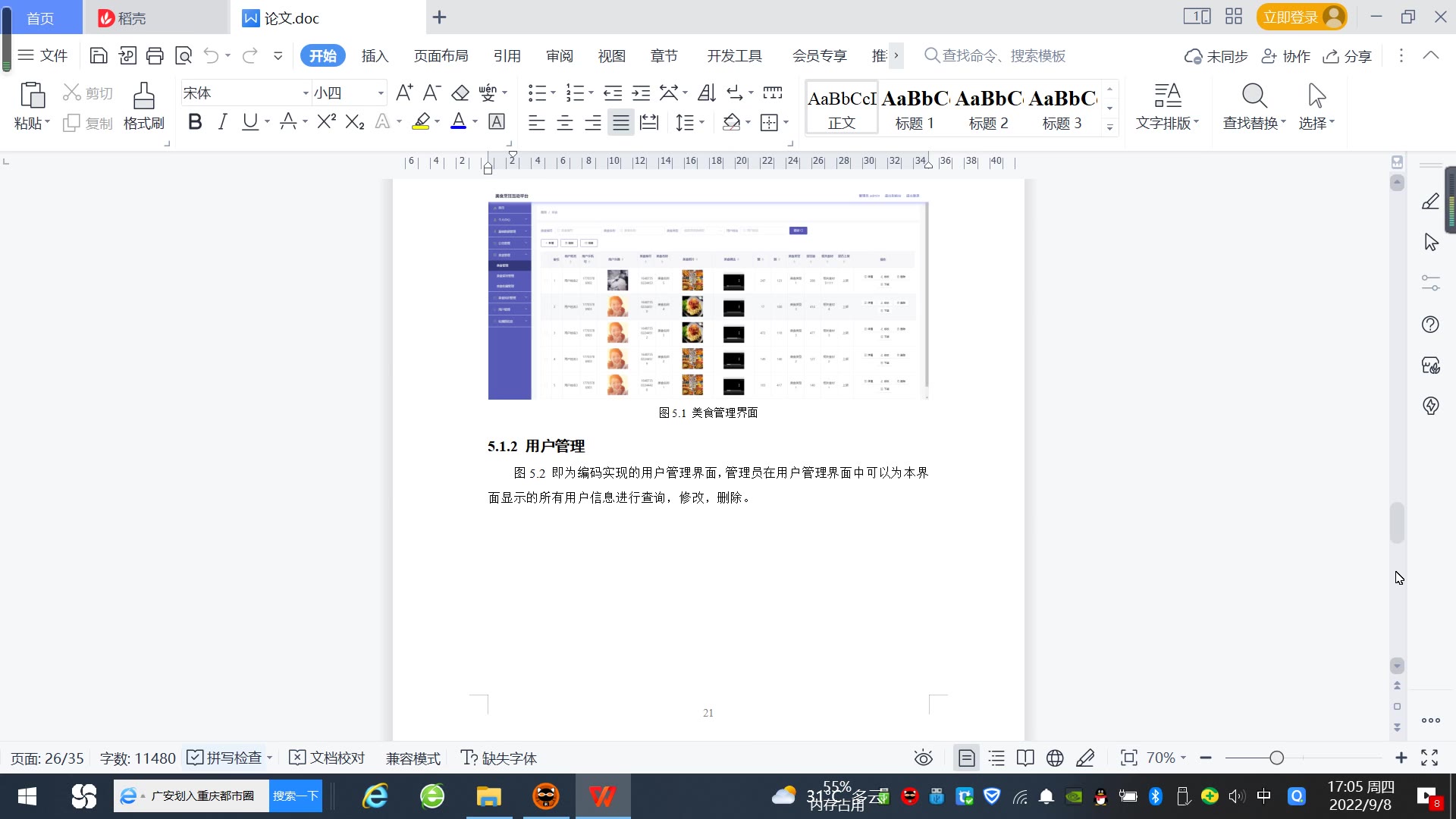Click the justify alignment icon
The image size is (1456, 819).
click(620, 122)
